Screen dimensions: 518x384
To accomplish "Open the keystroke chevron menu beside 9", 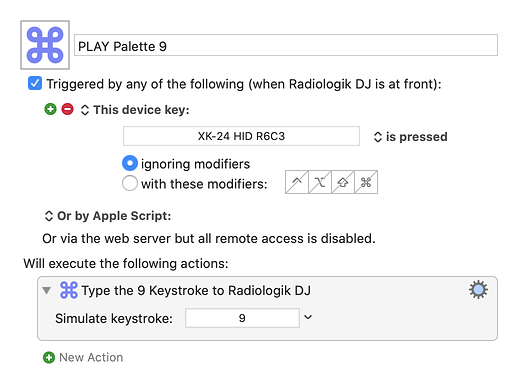I will pyautogui.click(x=308, y=317).
